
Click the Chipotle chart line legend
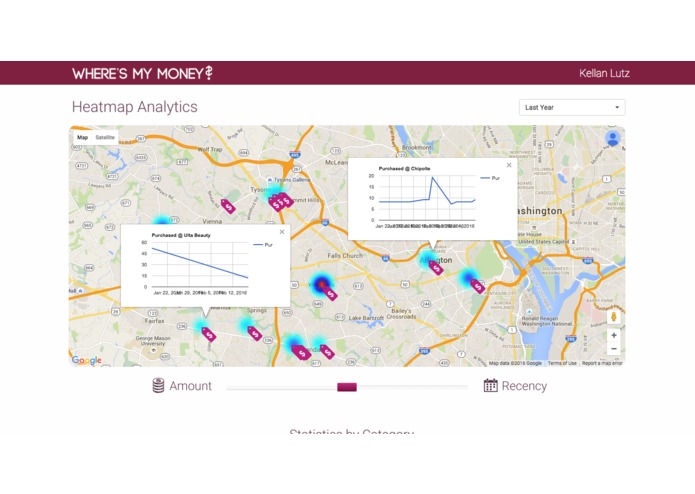coord(490,178)
